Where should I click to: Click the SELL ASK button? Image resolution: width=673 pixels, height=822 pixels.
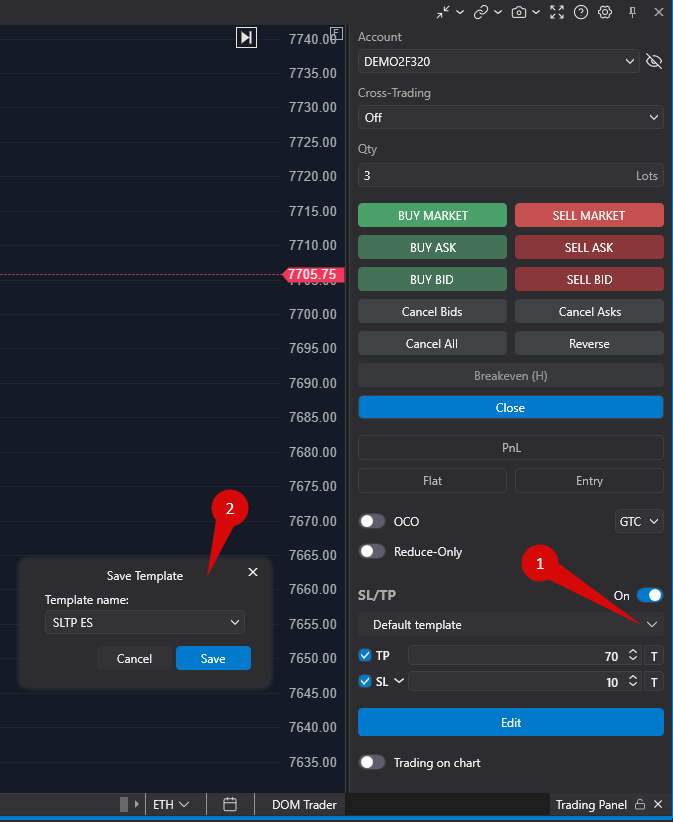pyautogui.click(x=589, y=247)
